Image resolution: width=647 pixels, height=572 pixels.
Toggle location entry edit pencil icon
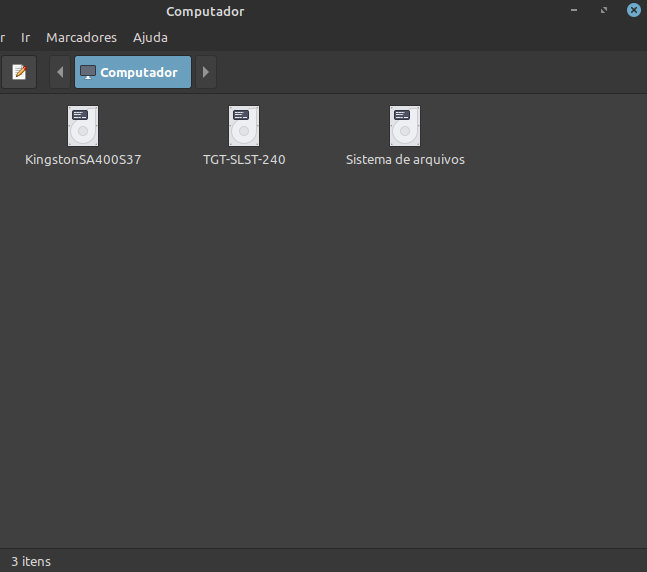click(19, 72)
